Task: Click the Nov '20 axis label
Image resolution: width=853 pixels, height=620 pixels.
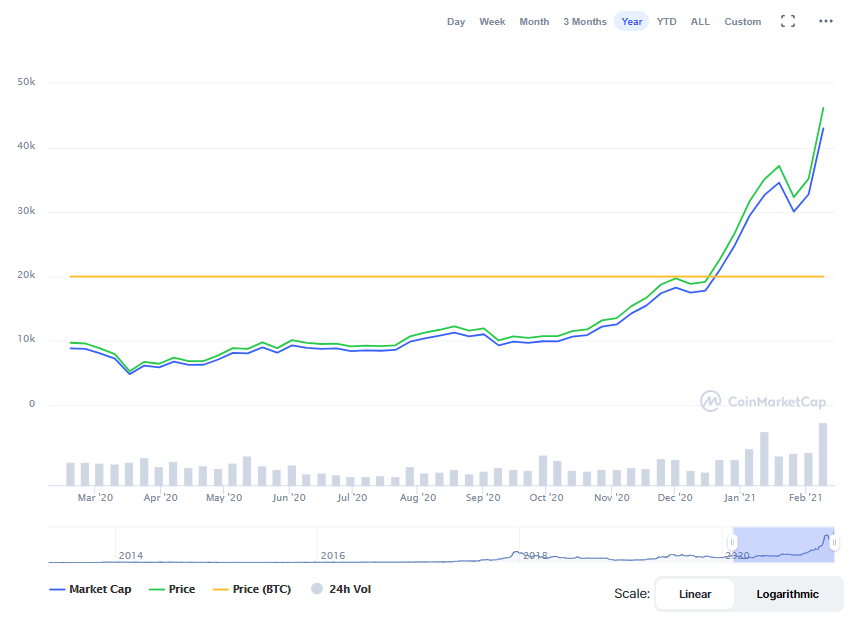Action: pos(611,497)
